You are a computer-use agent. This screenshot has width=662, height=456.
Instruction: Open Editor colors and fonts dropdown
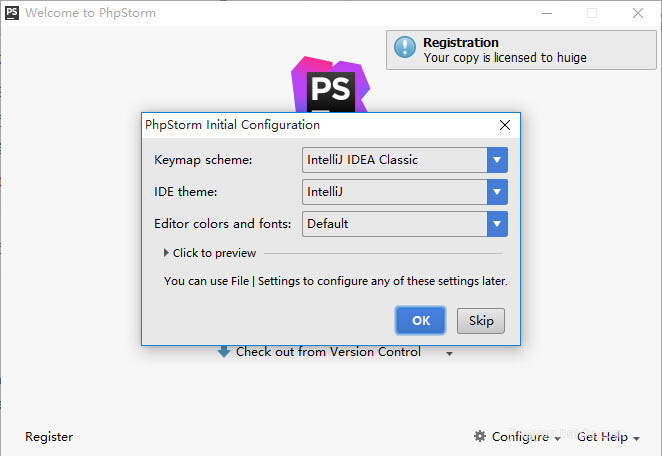[497, 224]
